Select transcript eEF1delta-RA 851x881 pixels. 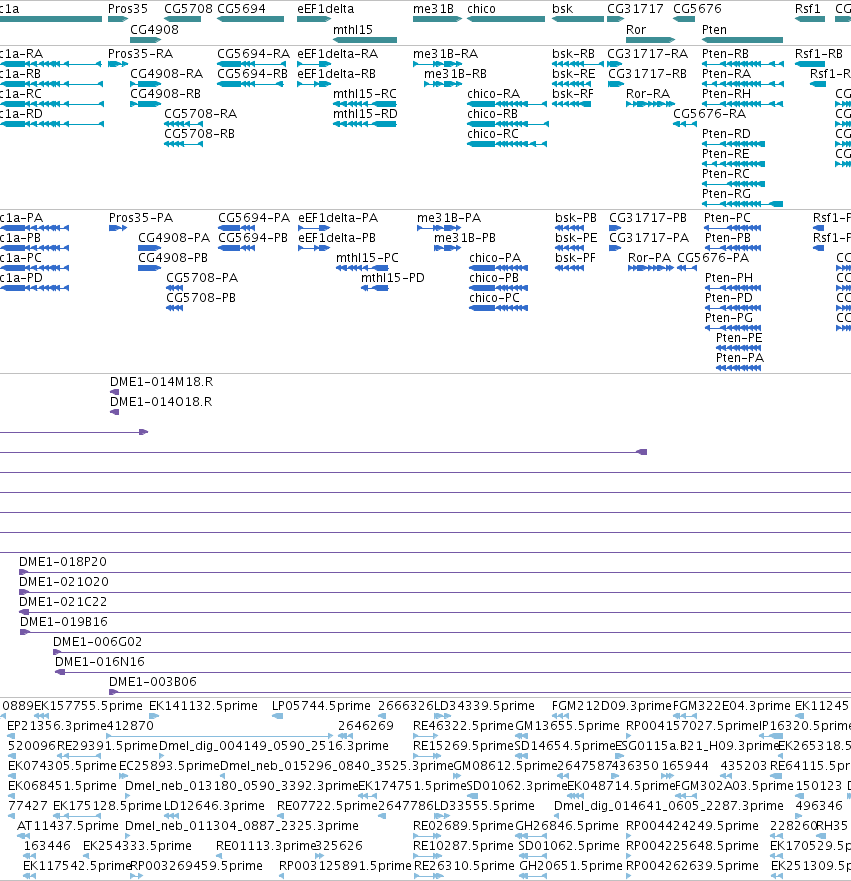(x=338, y=54)
